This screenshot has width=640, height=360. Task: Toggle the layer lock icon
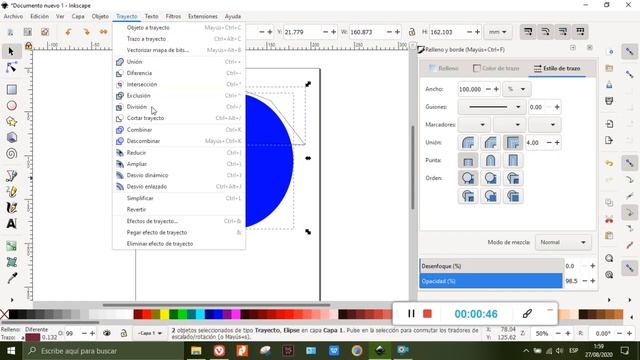click(124, 333)
